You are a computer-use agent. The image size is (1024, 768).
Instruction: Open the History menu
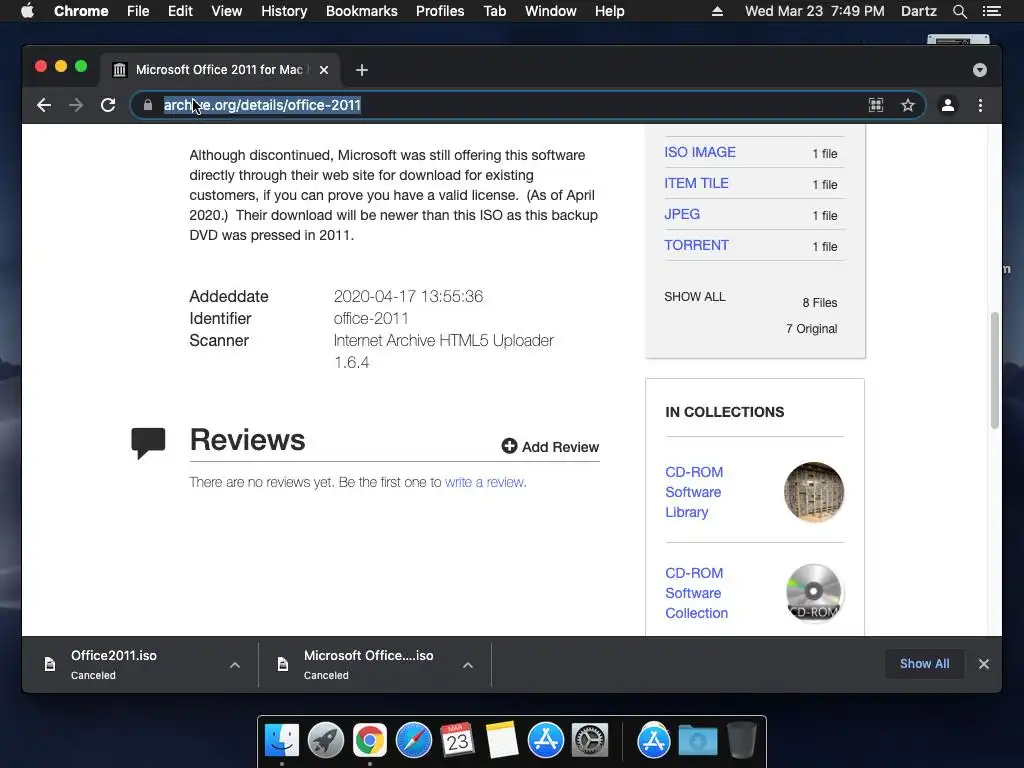coord(284,11)
